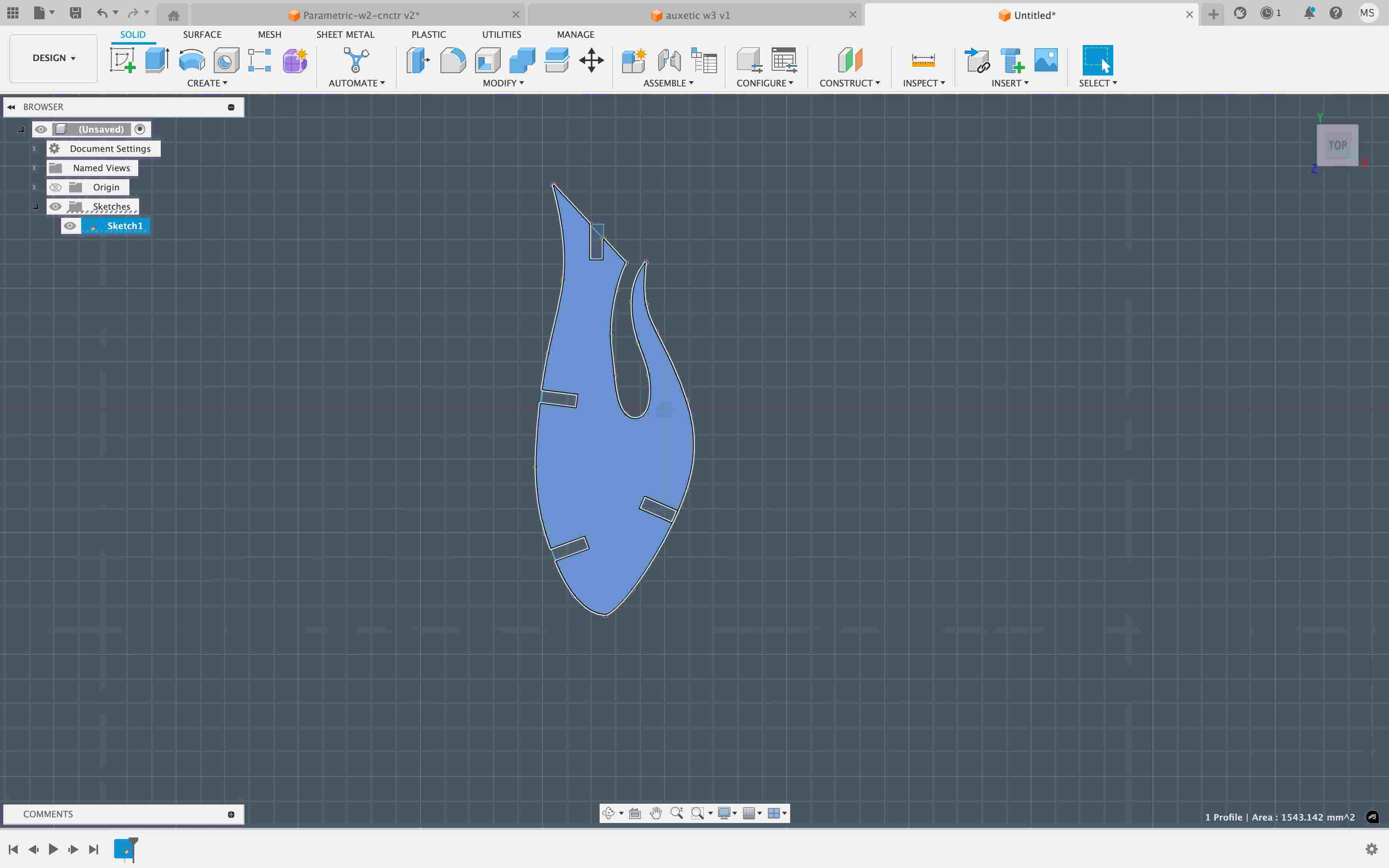
Task: Open the Change Parameters table icon
Action: 784,60
